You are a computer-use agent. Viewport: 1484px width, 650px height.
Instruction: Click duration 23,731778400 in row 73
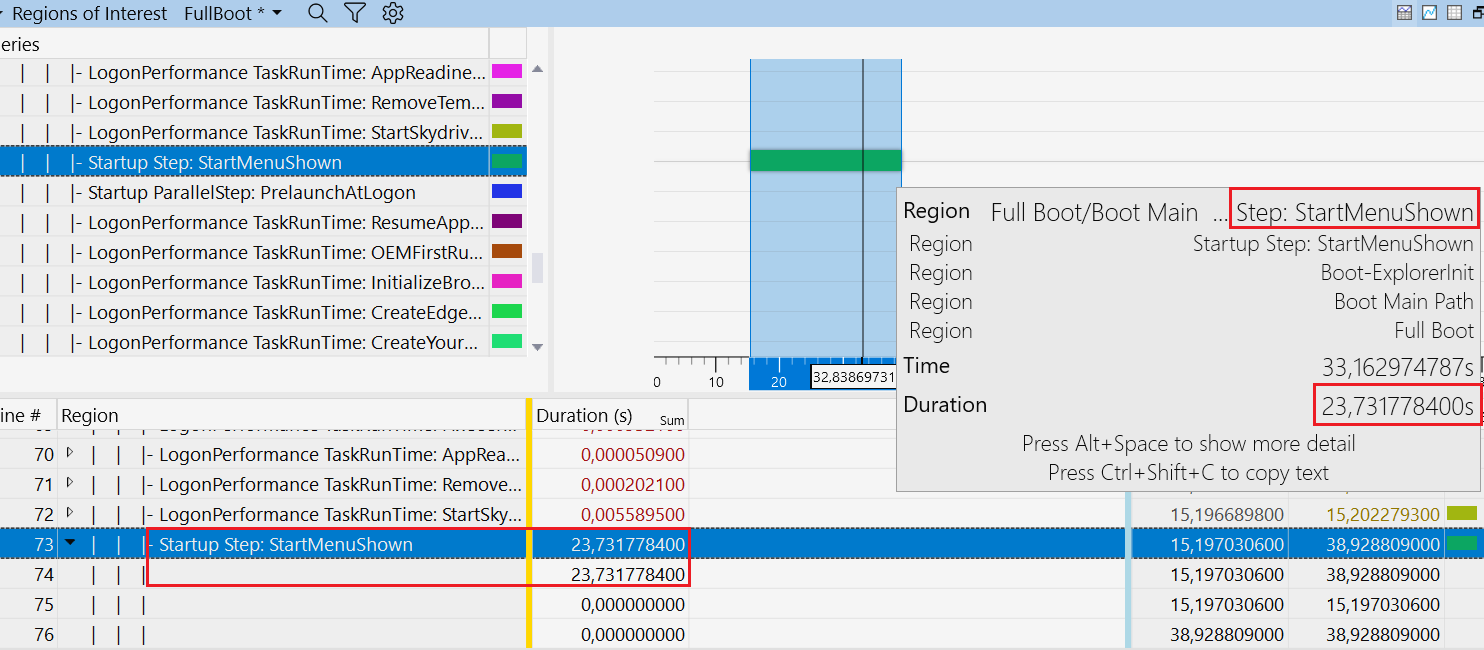[x=629, y=545]
